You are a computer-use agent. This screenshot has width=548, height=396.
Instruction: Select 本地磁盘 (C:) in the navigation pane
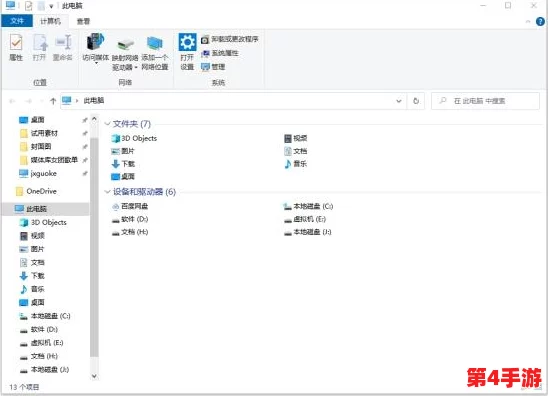coord(45,316)
